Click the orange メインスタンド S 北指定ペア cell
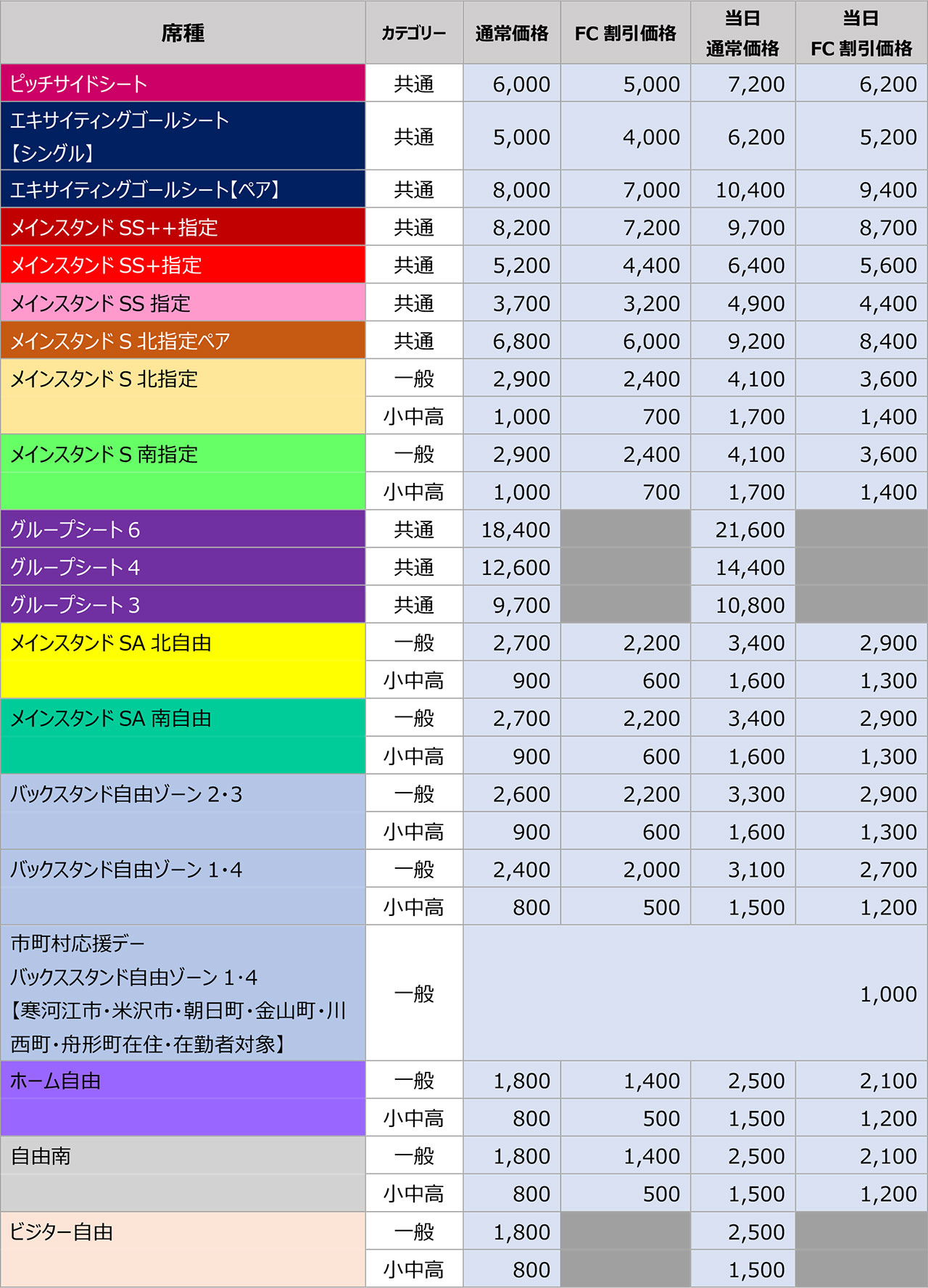 183,340
